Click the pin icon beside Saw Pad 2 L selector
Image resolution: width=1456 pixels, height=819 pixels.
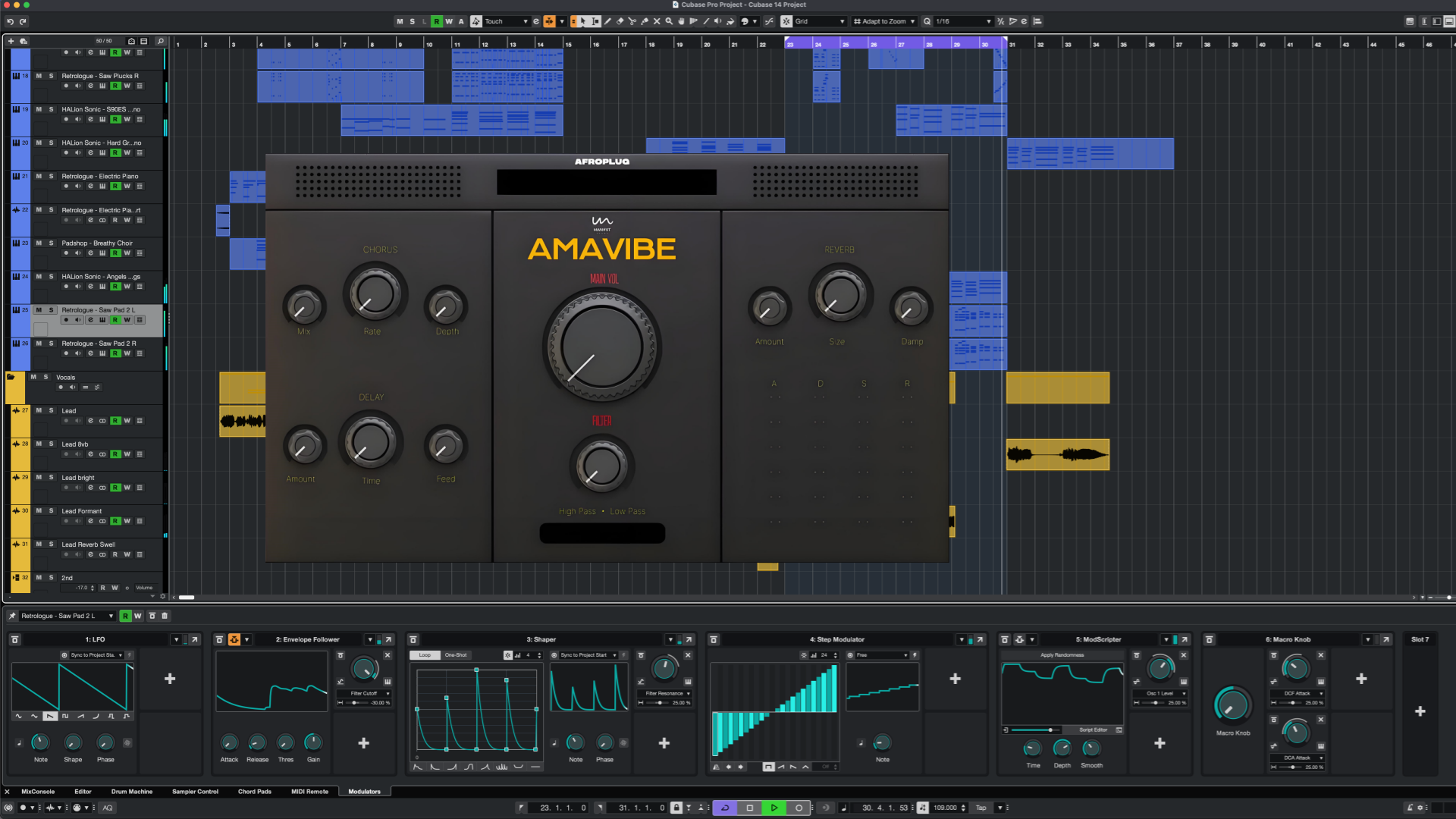click(11, 616)
